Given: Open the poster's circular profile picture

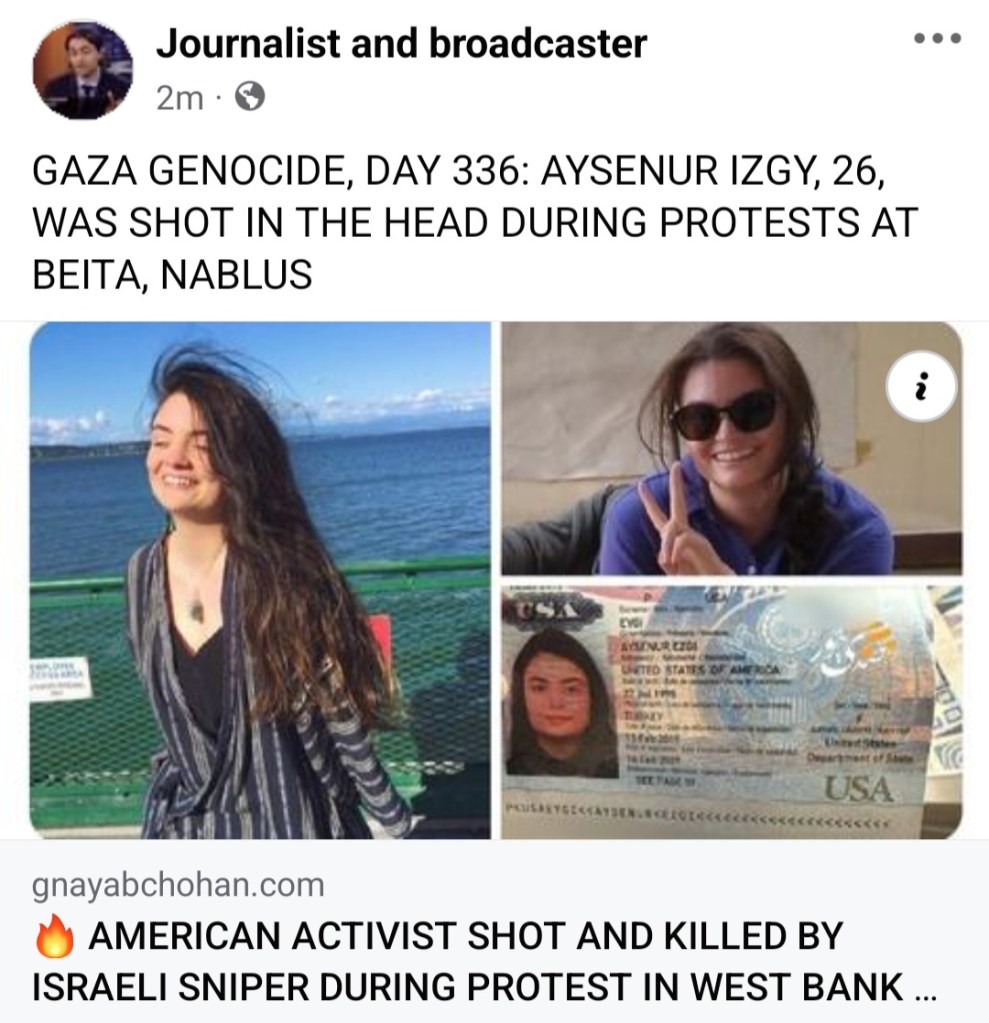Looking at the screenshot, I should pos(83,70).
